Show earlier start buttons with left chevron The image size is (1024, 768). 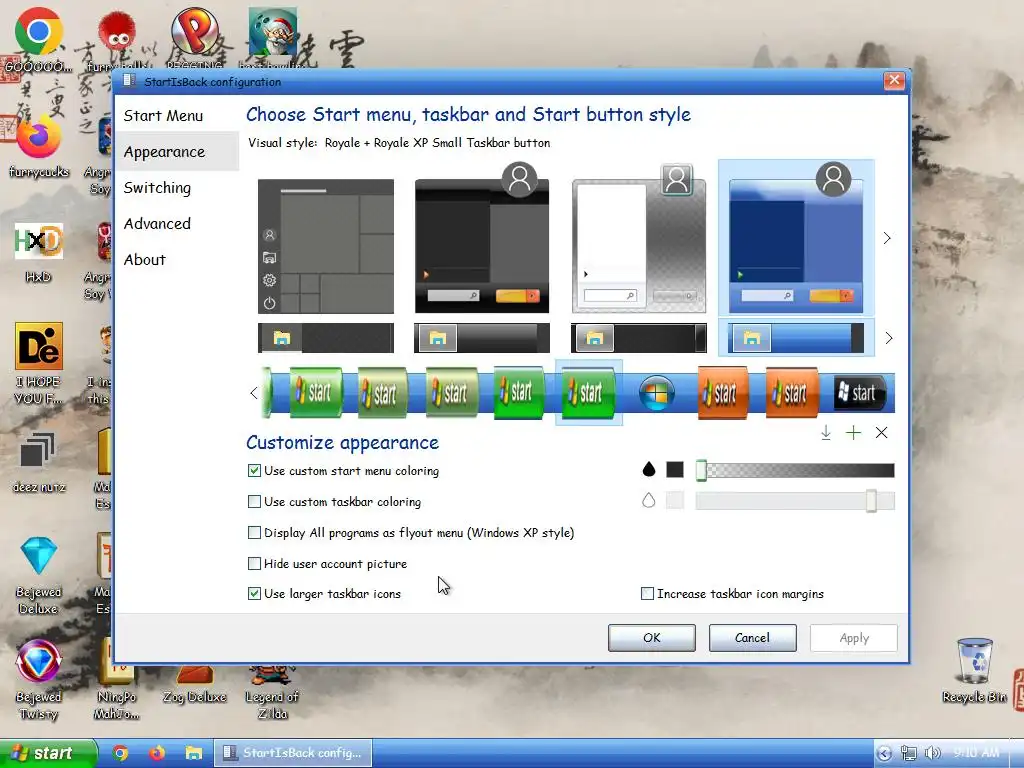(254, 393)
